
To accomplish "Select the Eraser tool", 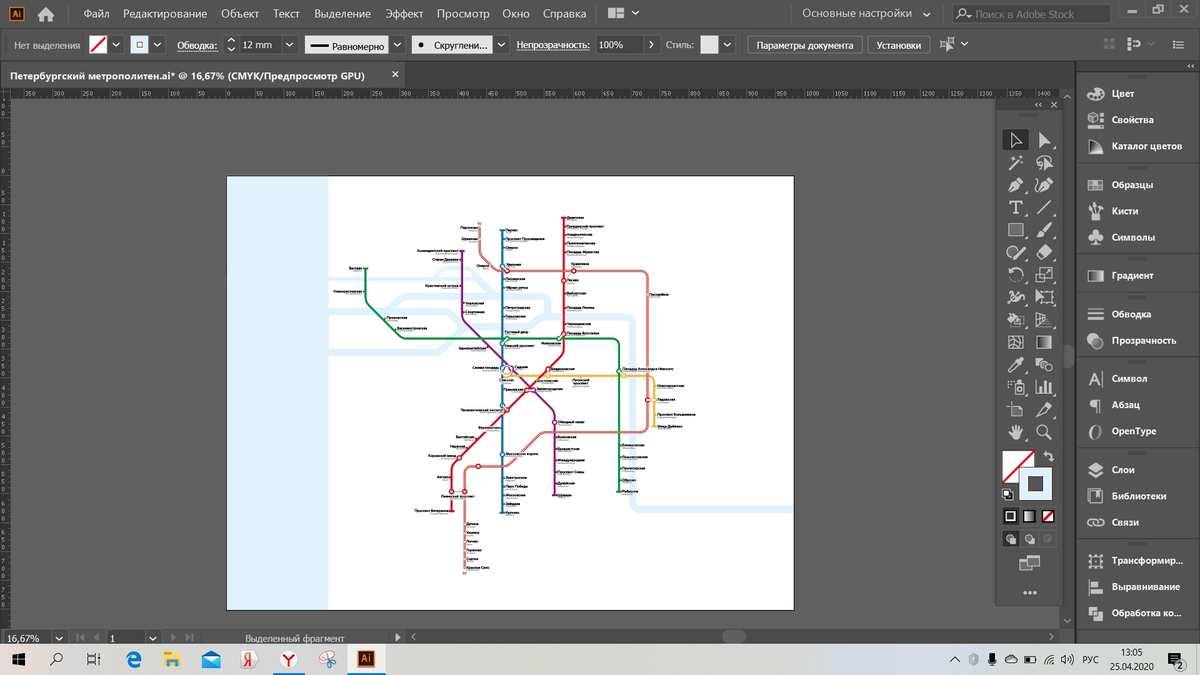I will click(1044, 252).
